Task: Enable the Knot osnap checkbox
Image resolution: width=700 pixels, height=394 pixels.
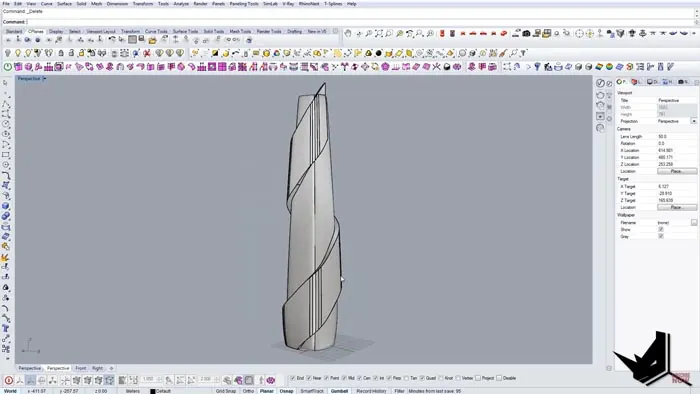Action: tap(441, 378)
